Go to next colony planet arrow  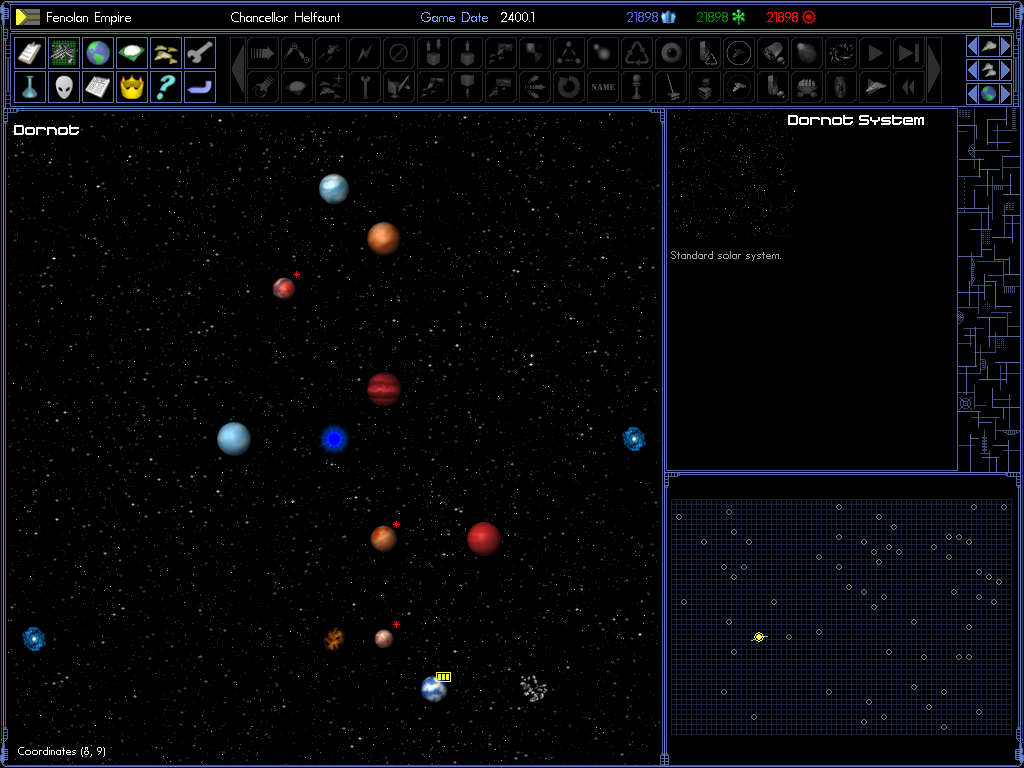(1006, 94)
